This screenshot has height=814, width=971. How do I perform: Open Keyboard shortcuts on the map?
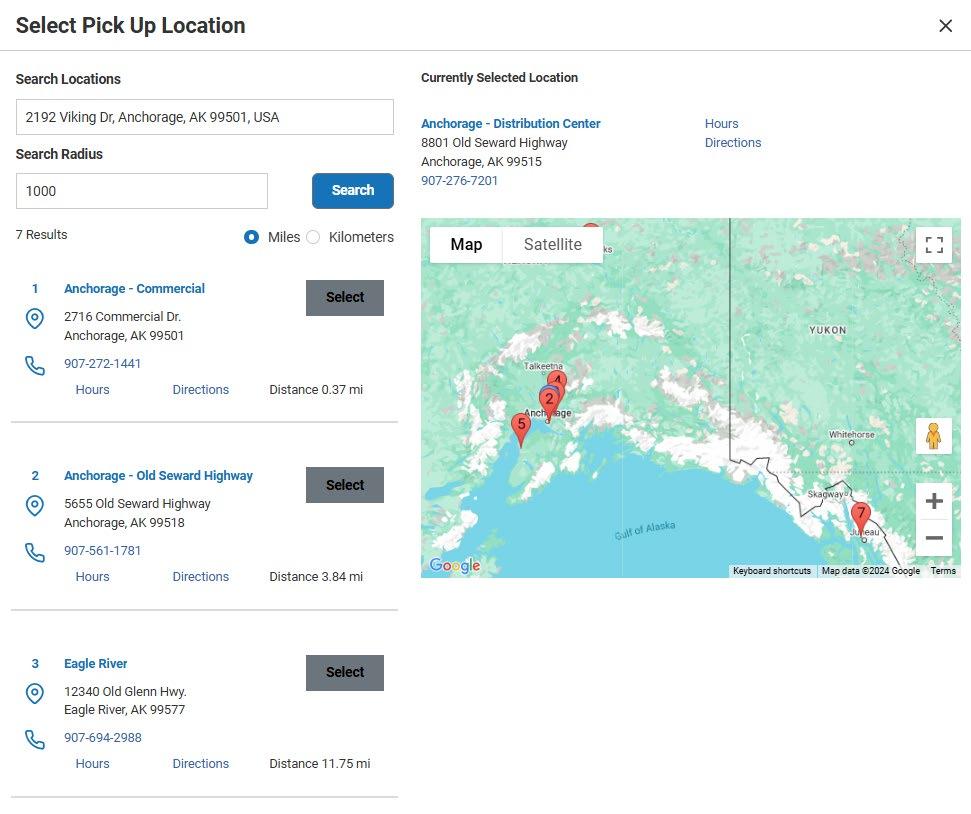772,571
